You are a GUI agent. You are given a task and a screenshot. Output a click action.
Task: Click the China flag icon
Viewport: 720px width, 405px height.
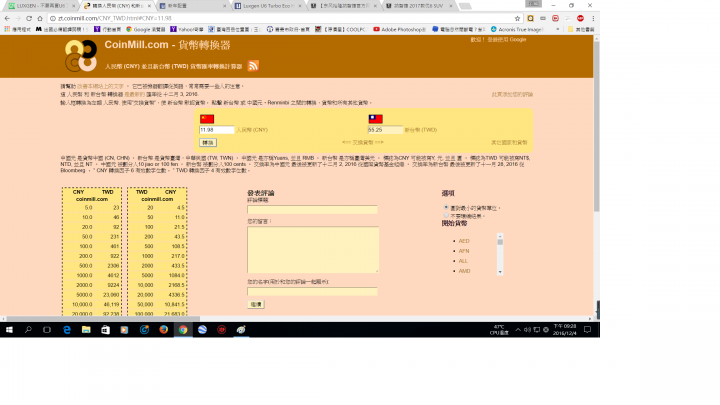[x=207, y=119]
